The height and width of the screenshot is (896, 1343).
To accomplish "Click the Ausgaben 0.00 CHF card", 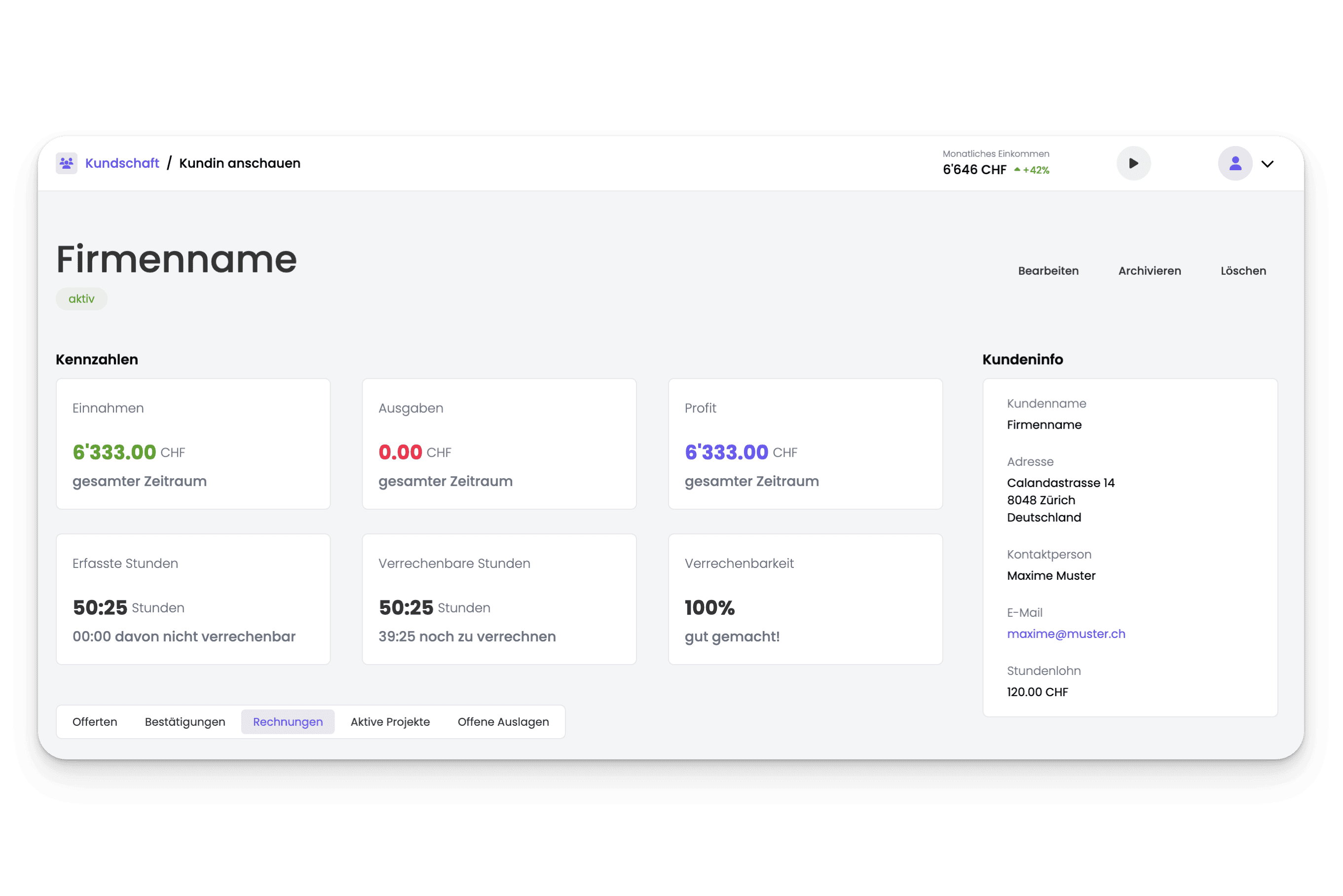I will (x=499, y=444).
